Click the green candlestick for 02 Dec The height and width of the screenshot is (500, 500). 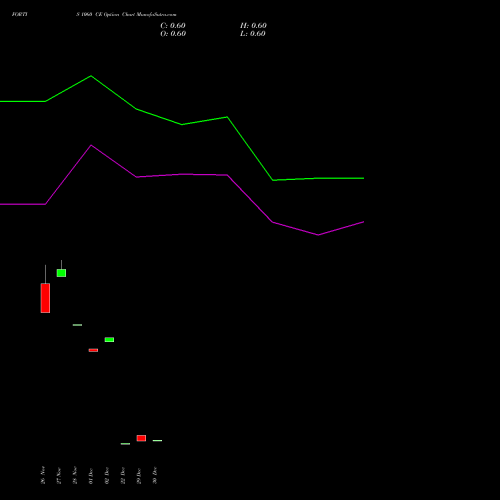tap(109, 340)
